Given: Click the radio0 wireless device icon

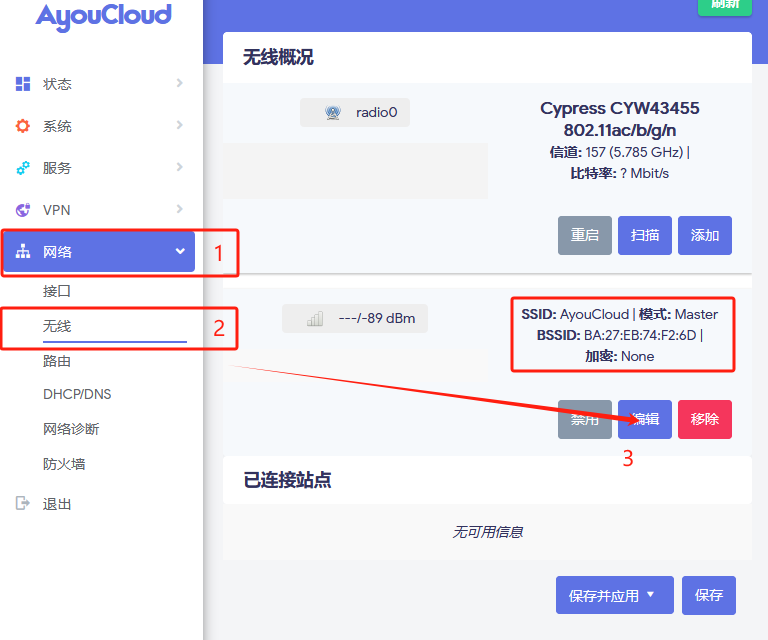Looking at the screenshot, I should point(333,113).
